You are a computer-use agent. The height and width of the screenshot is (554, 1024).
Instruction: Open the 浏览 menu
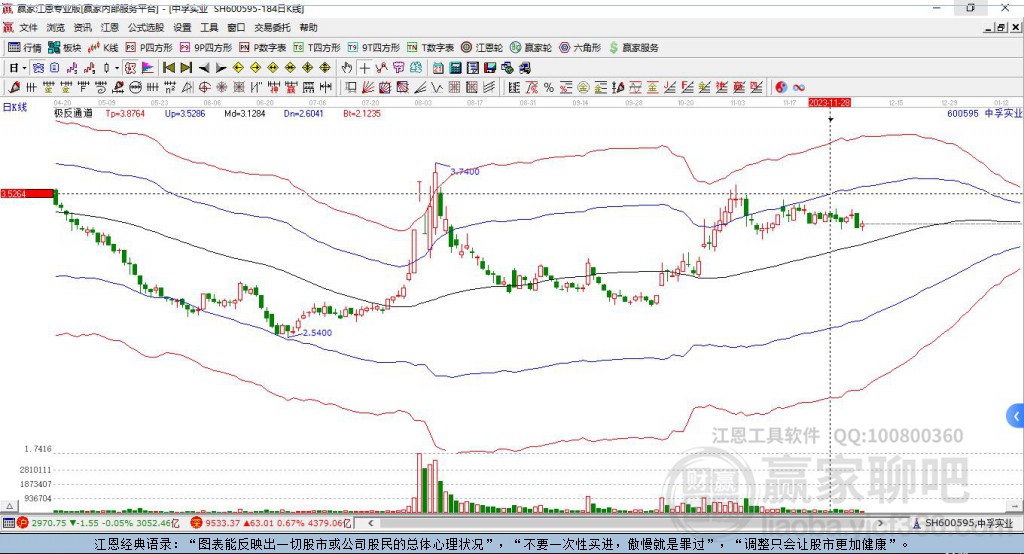56,27
